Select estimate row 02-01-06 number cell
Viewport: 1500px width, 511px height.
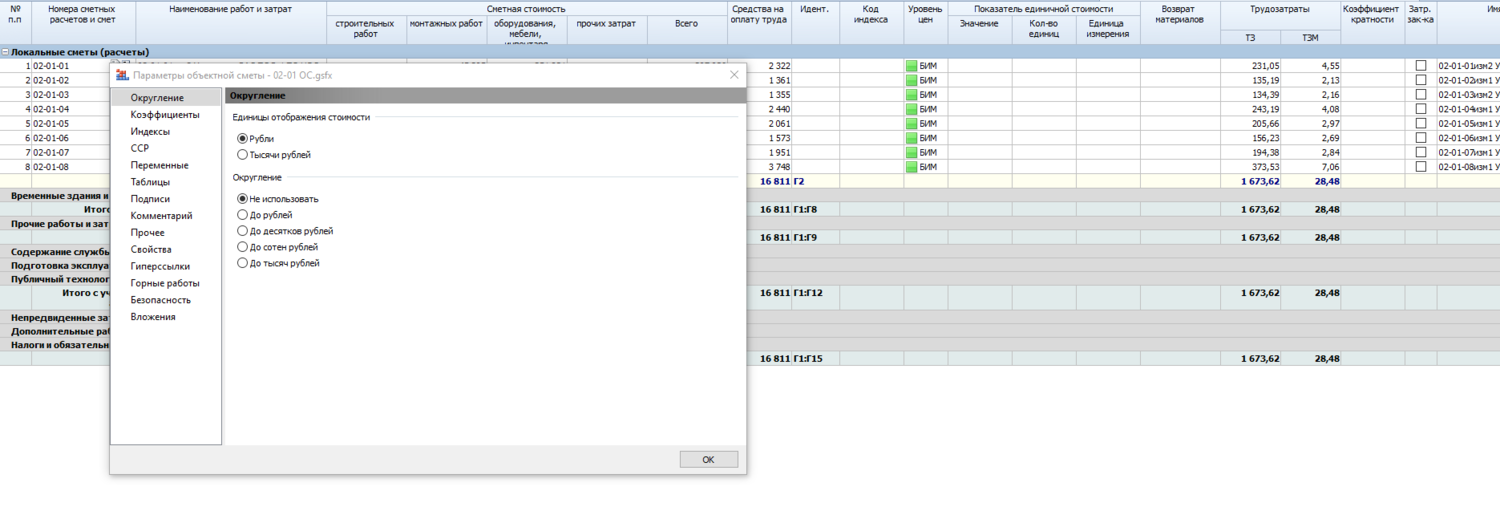[70, 138]
